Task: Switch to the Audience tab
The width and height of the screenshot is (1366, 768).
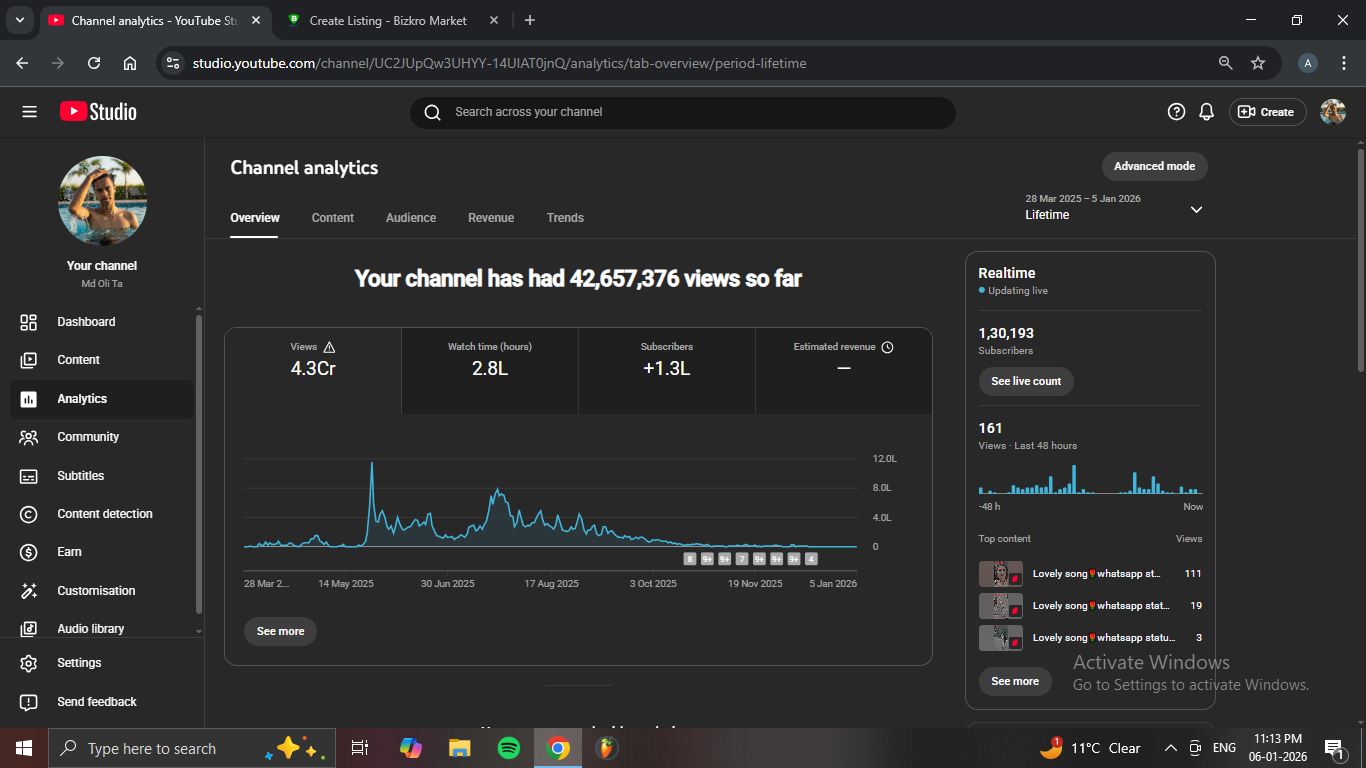Action: click(411, 218)
